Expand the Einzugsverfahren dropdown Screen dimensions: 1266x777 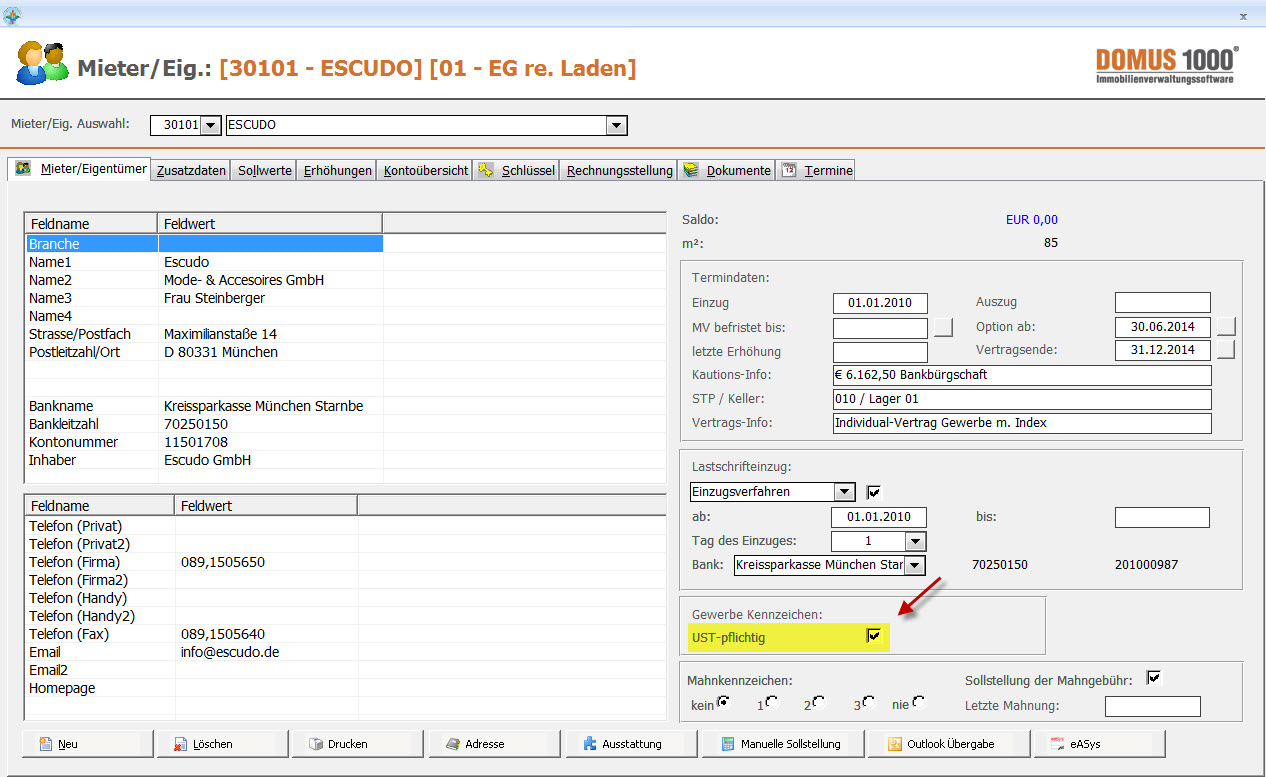(x=845, y=492)
